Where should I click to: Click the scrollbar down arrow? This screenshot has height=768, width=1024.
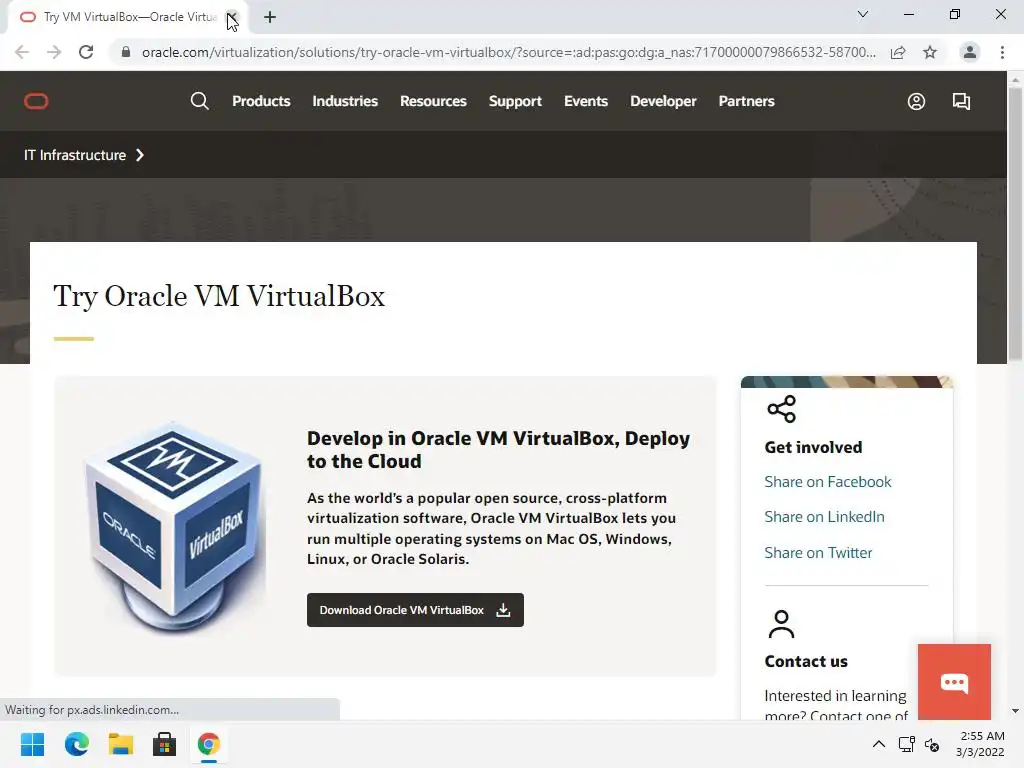(1015, 711)
